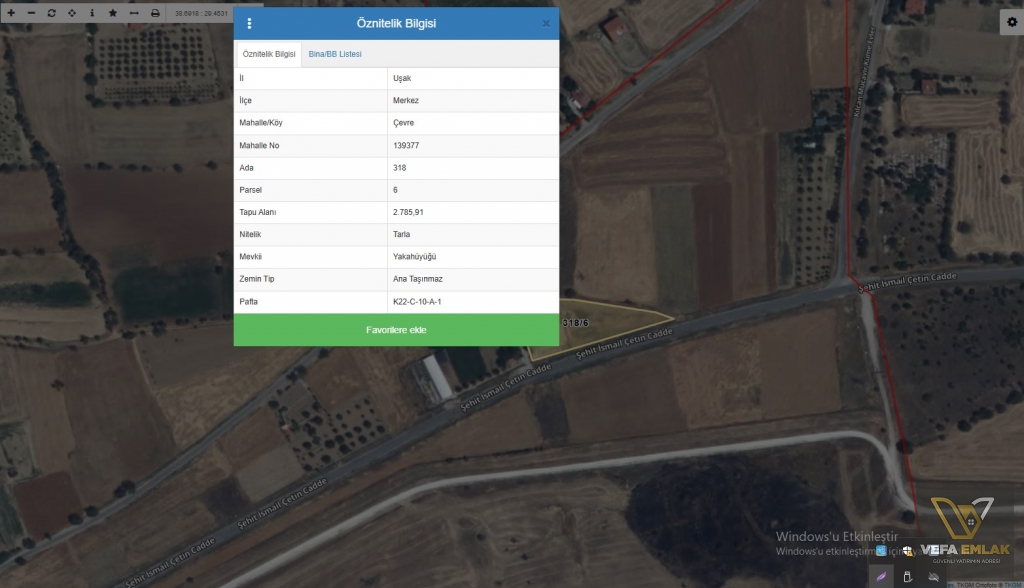Click the 318/6 parcel label on map
This screenshot has height=588, width=1024.
[x=577, y=323]
